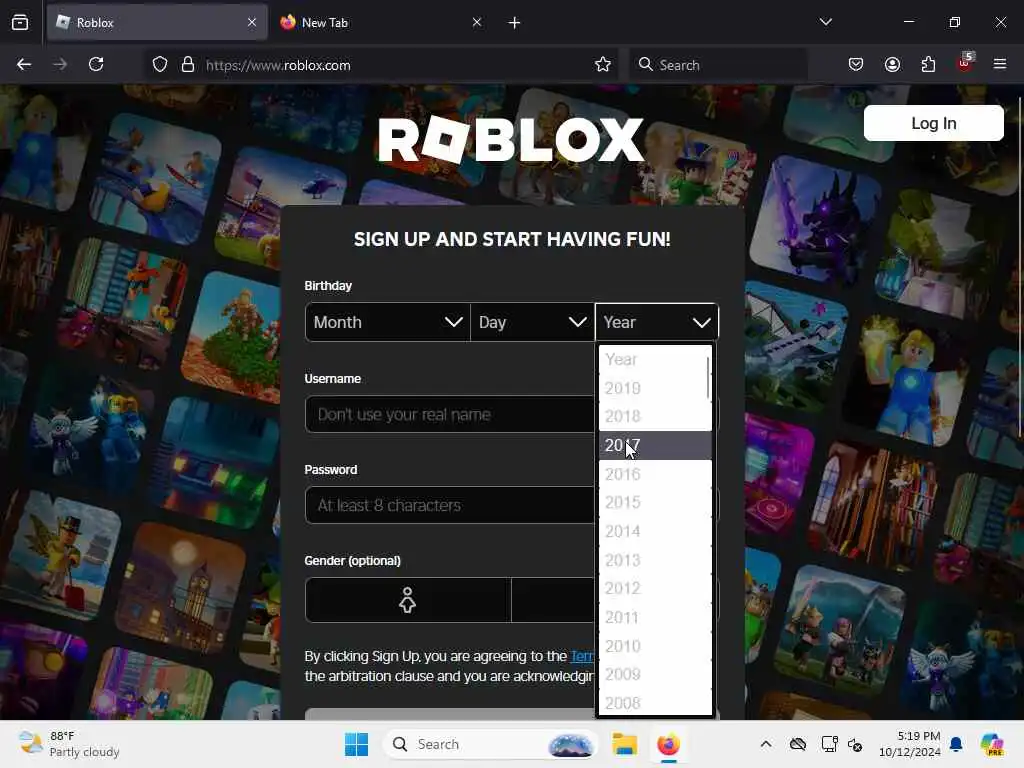This screenshot has width=1024, height=768.
Task: Open the weather widget showing 88°F
Action: (69, 744)
